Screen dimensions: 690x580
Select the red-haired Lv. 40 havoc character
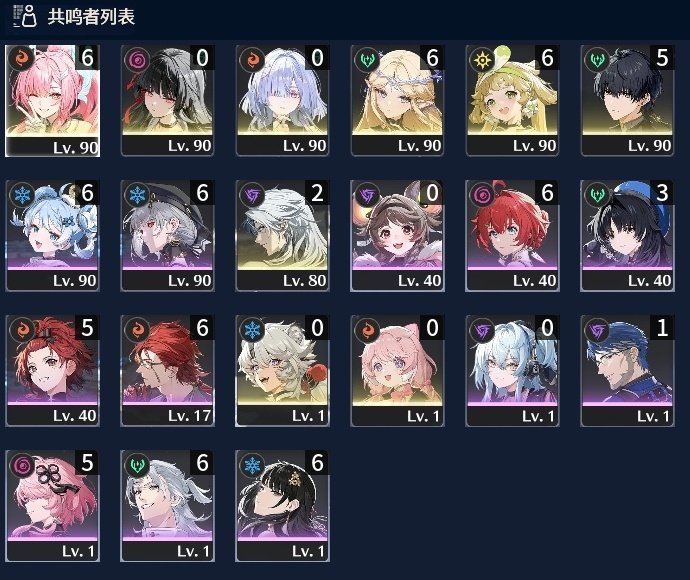512,235
